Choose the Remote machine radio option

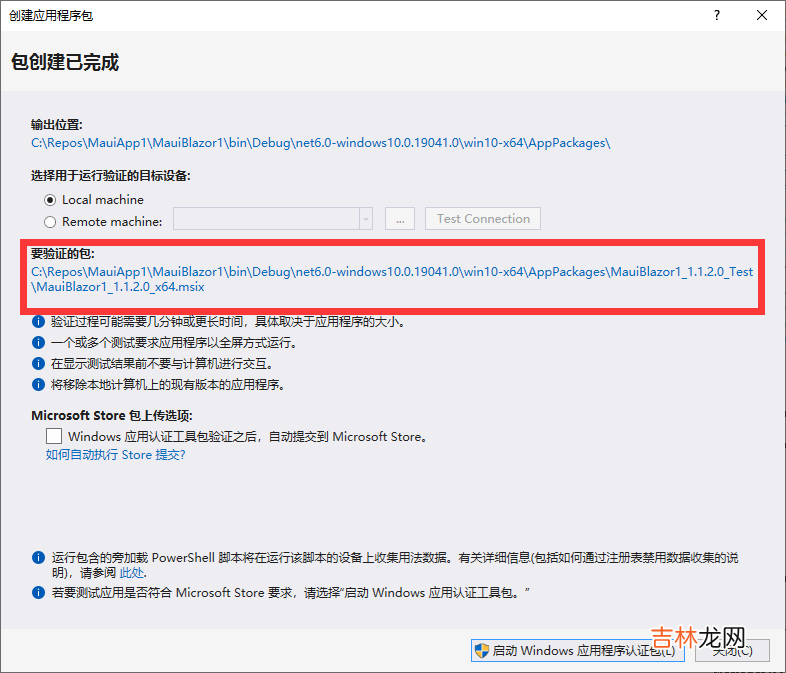(x=50, y=222)
